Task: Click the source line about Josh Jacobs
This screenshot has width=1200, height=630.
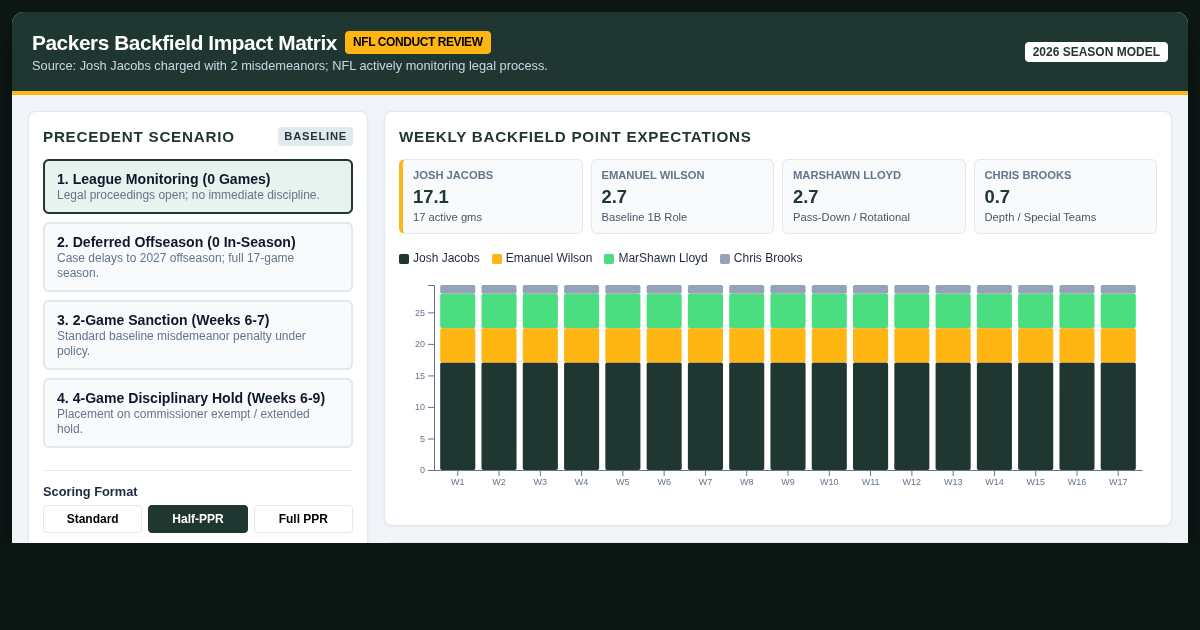Action: tap(290, 66)
